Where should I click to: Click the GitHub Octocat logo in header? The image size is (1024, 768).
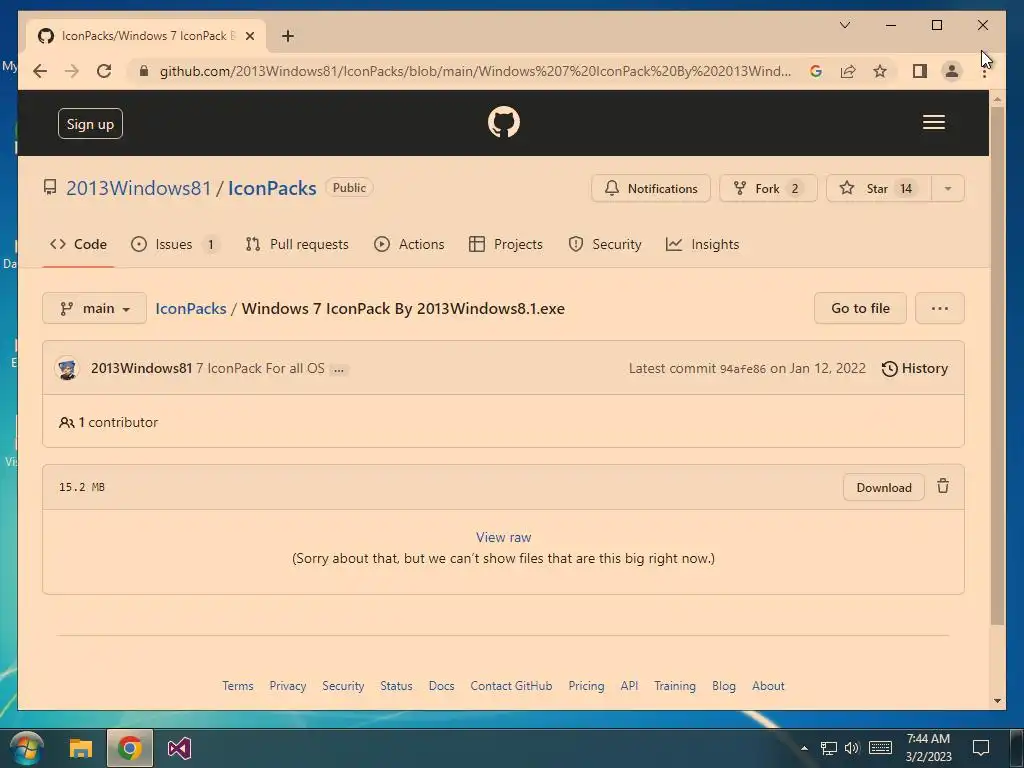[x=504, y=122]
